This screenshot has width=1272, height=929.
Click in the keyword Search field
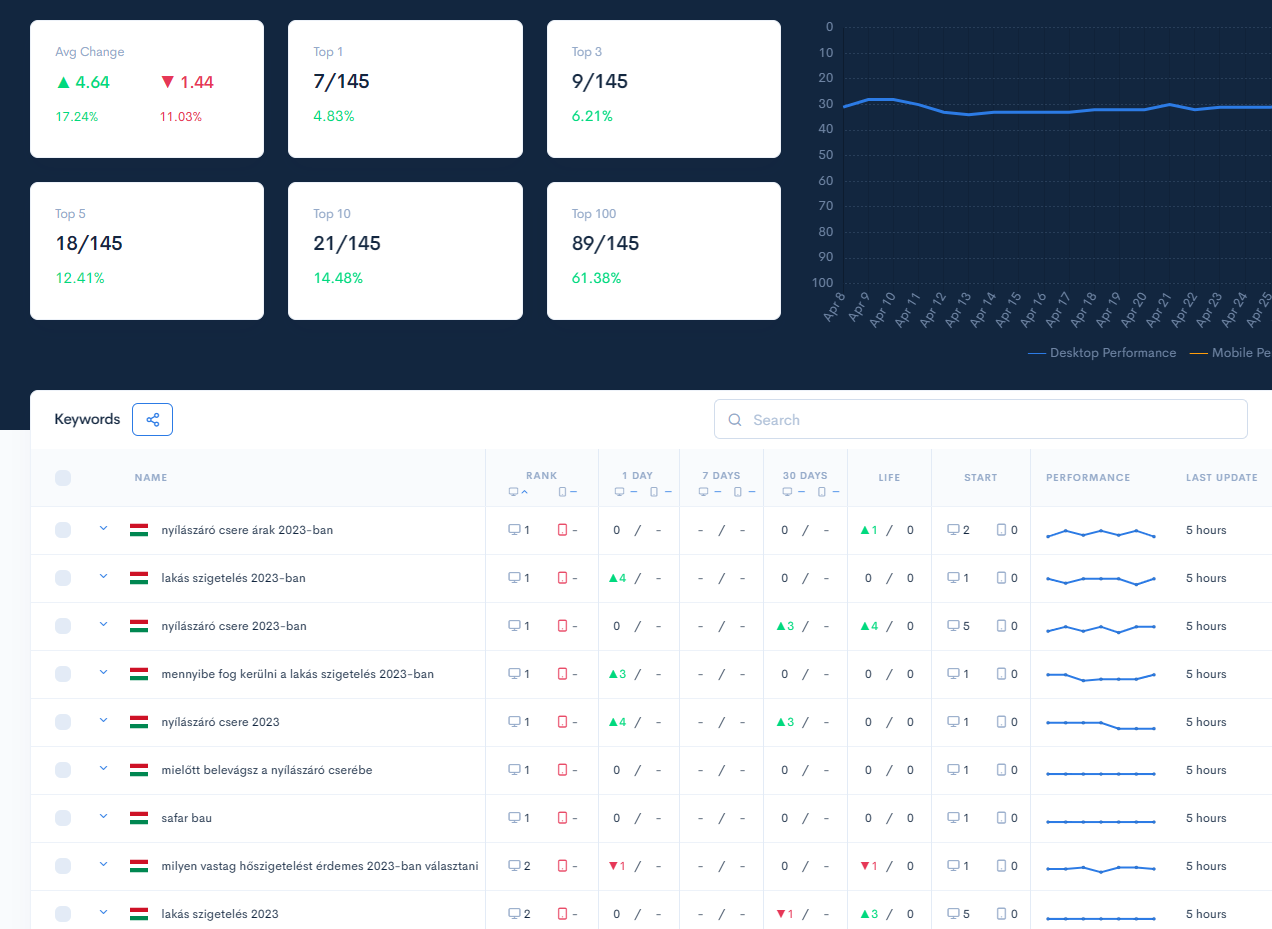click(x=981, y=420)
